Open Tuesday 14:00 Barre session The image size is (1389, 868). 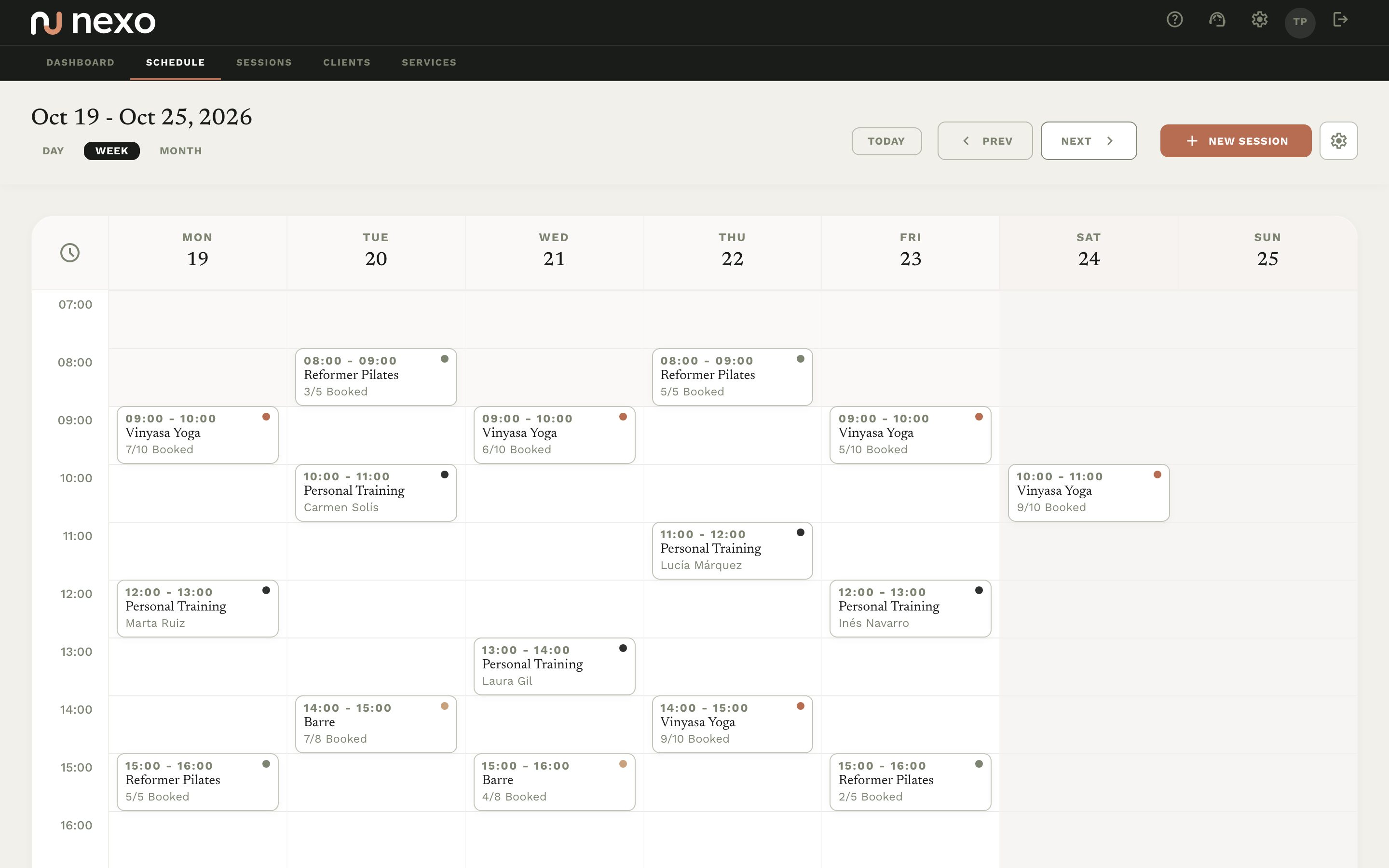(376, 724)
